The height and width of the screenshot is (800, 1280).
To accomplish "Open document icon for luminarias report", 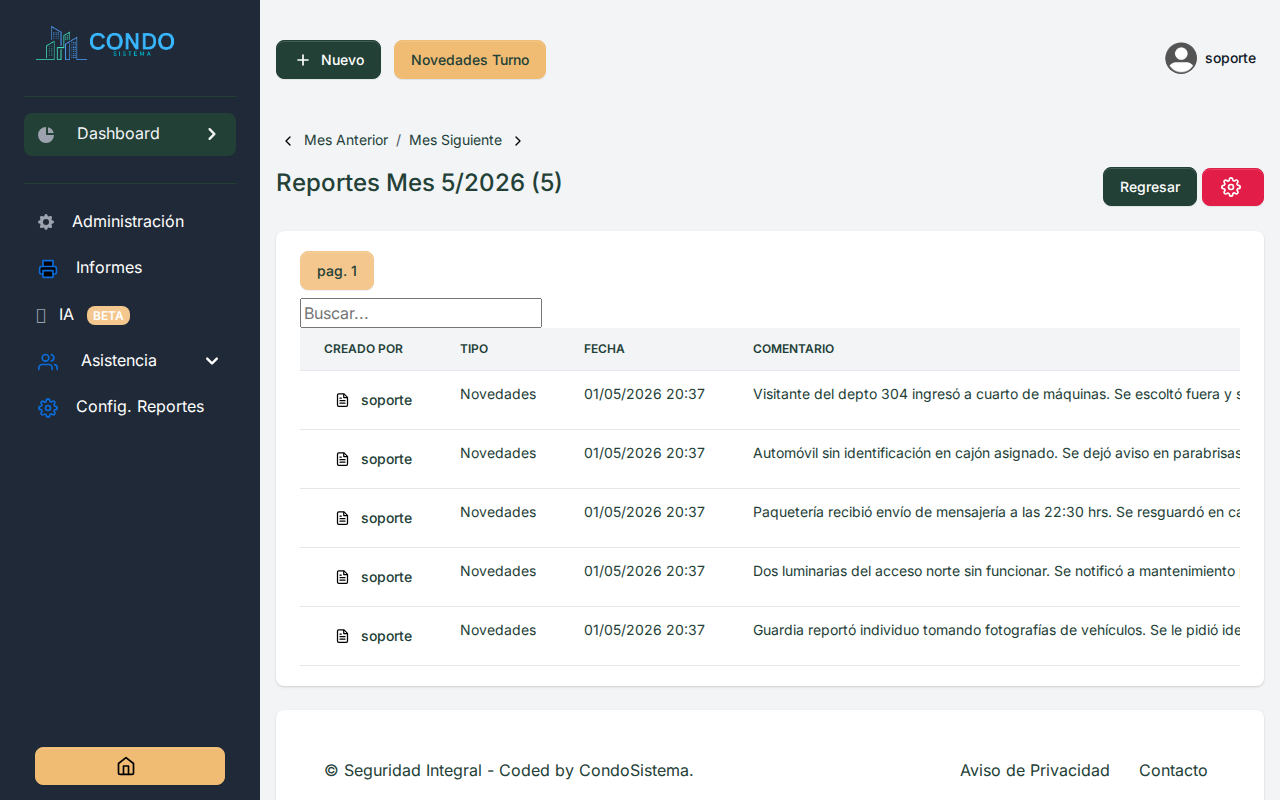I will (342, 577).
